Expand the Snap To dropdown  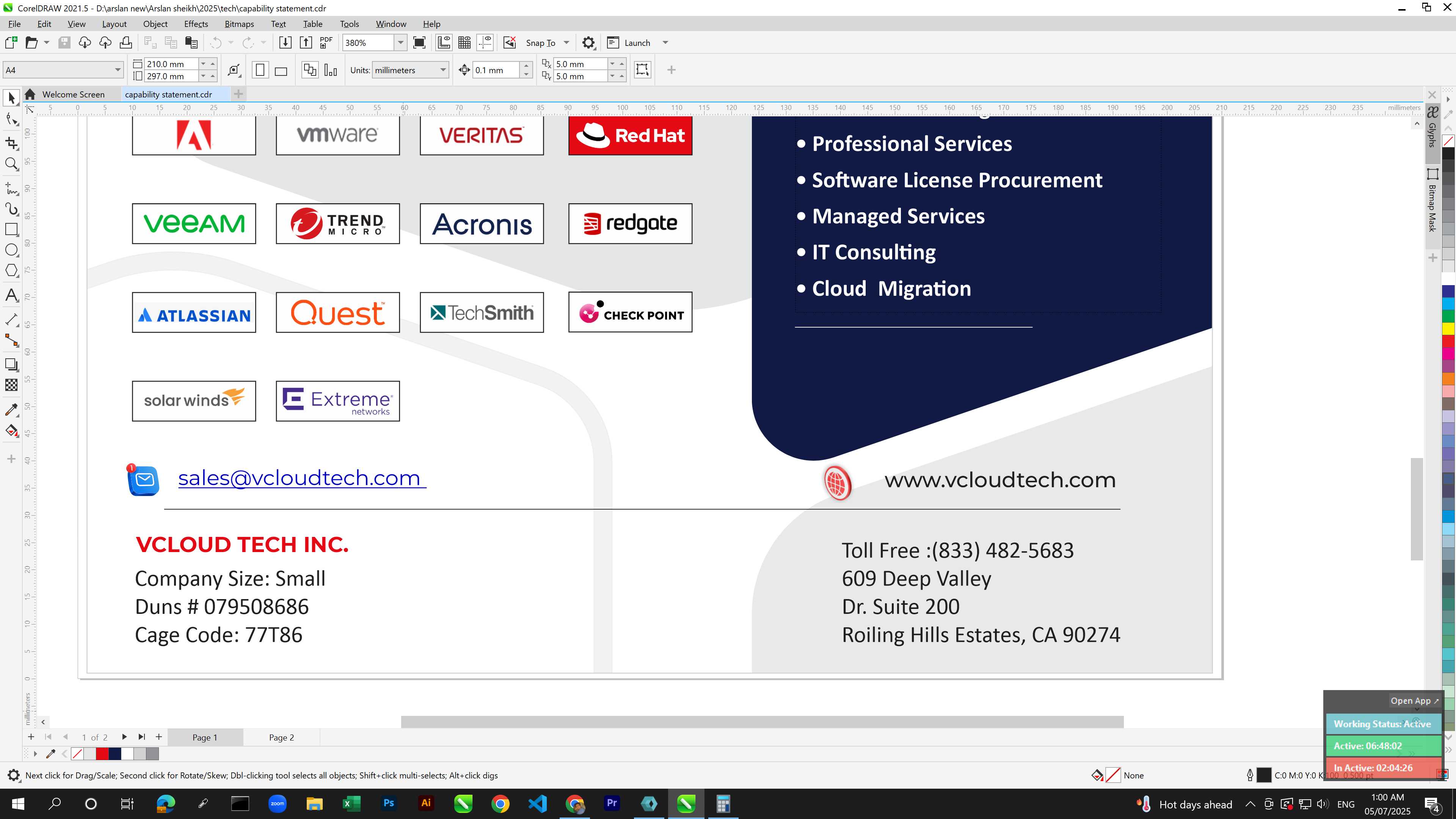coord(566,42)
